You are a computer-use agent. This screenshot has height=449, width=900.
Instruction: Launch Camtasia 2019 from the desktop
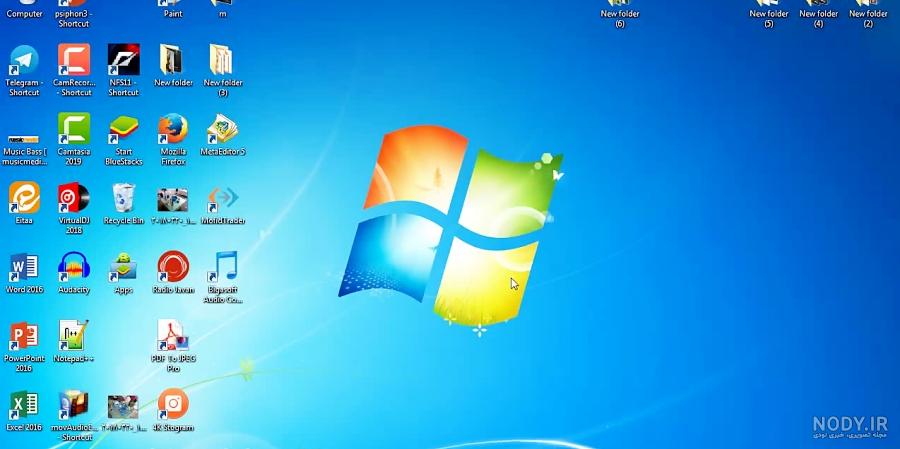(74, 129)
